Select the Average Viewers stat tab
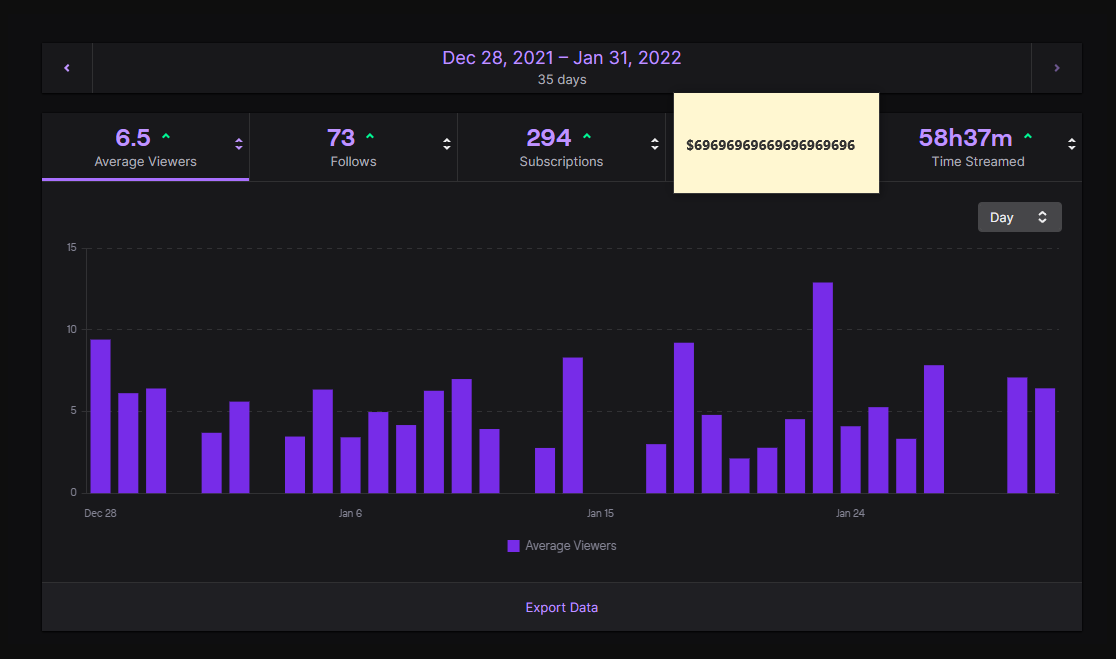Screen dimensions: 1116x659 point(146,147)
